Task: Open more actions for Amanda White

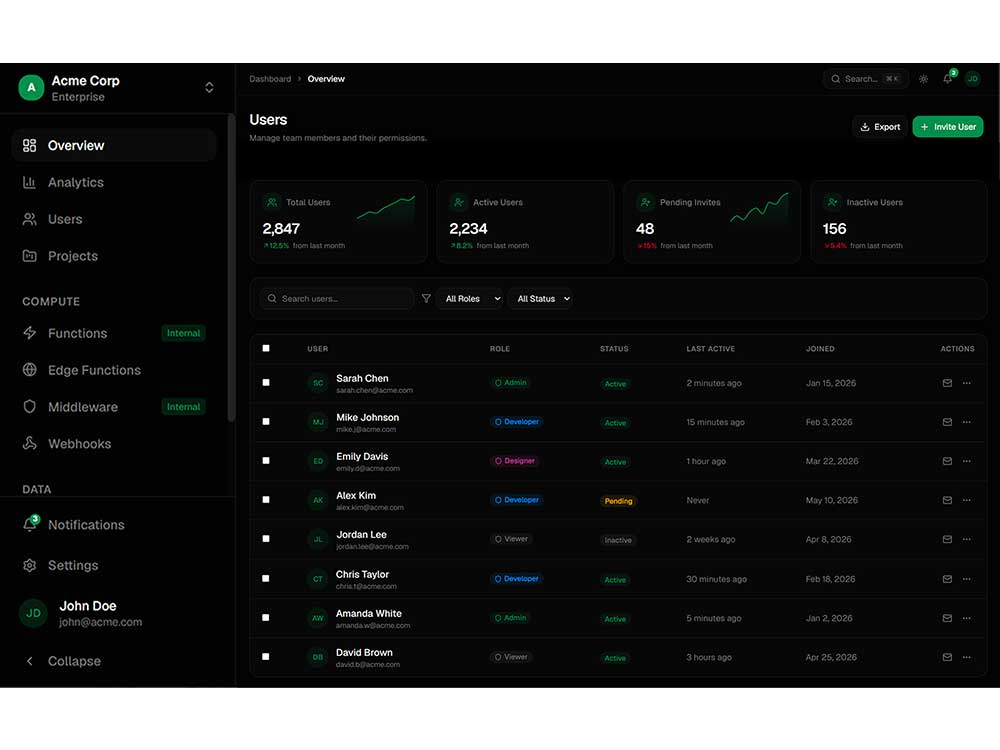Action: click(967, 618)
